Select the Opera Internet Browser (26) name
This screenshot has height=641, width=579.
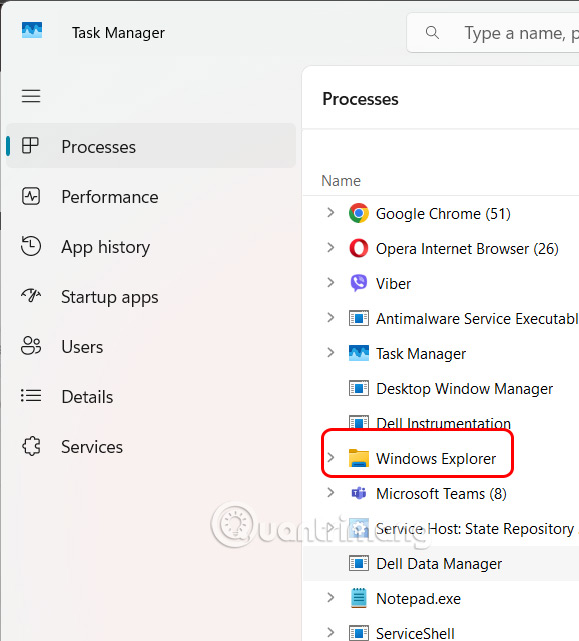(x=467, y=249)
